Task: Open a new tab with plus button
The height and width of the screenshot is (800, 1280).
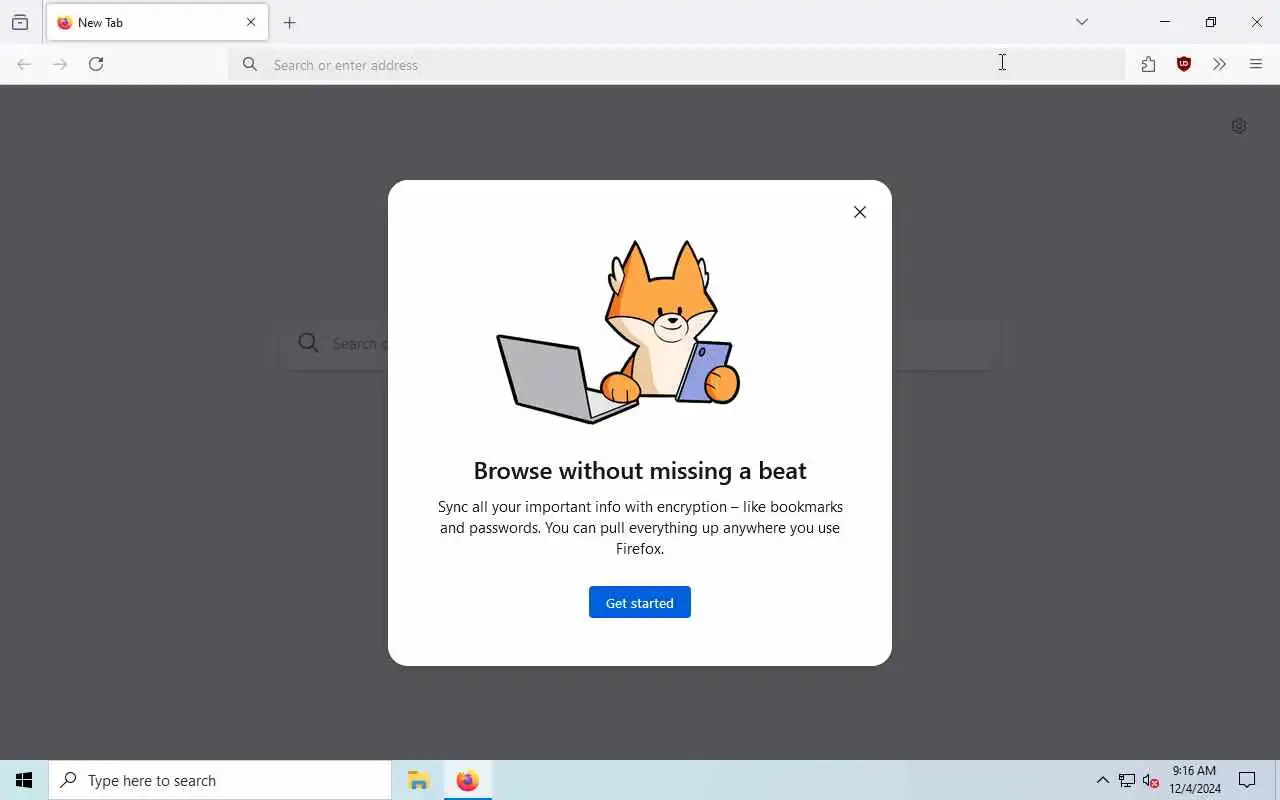Action: click(290, 22)
